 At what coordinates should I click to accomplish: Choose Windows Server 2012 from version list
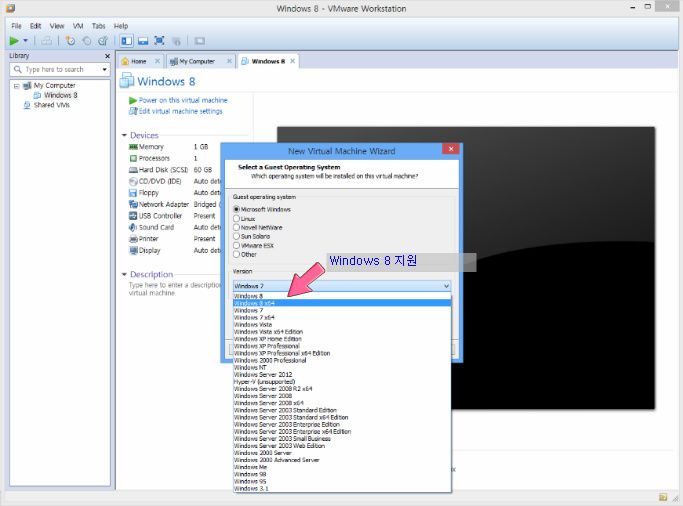pos(342,374)
